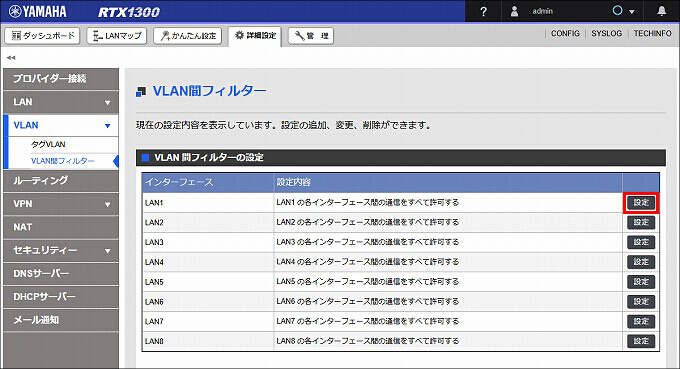
Task: Click the RTX1300 model name
Action: [129, 12]
